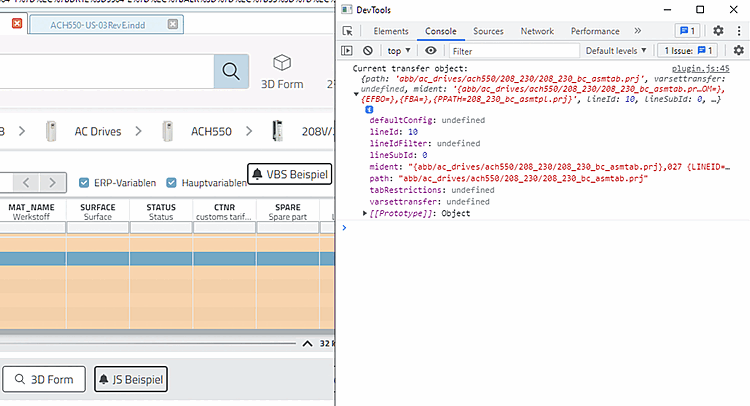750x406 pixels.
Task: Select the blue highlighted table row
Action: tap(167, 259)
